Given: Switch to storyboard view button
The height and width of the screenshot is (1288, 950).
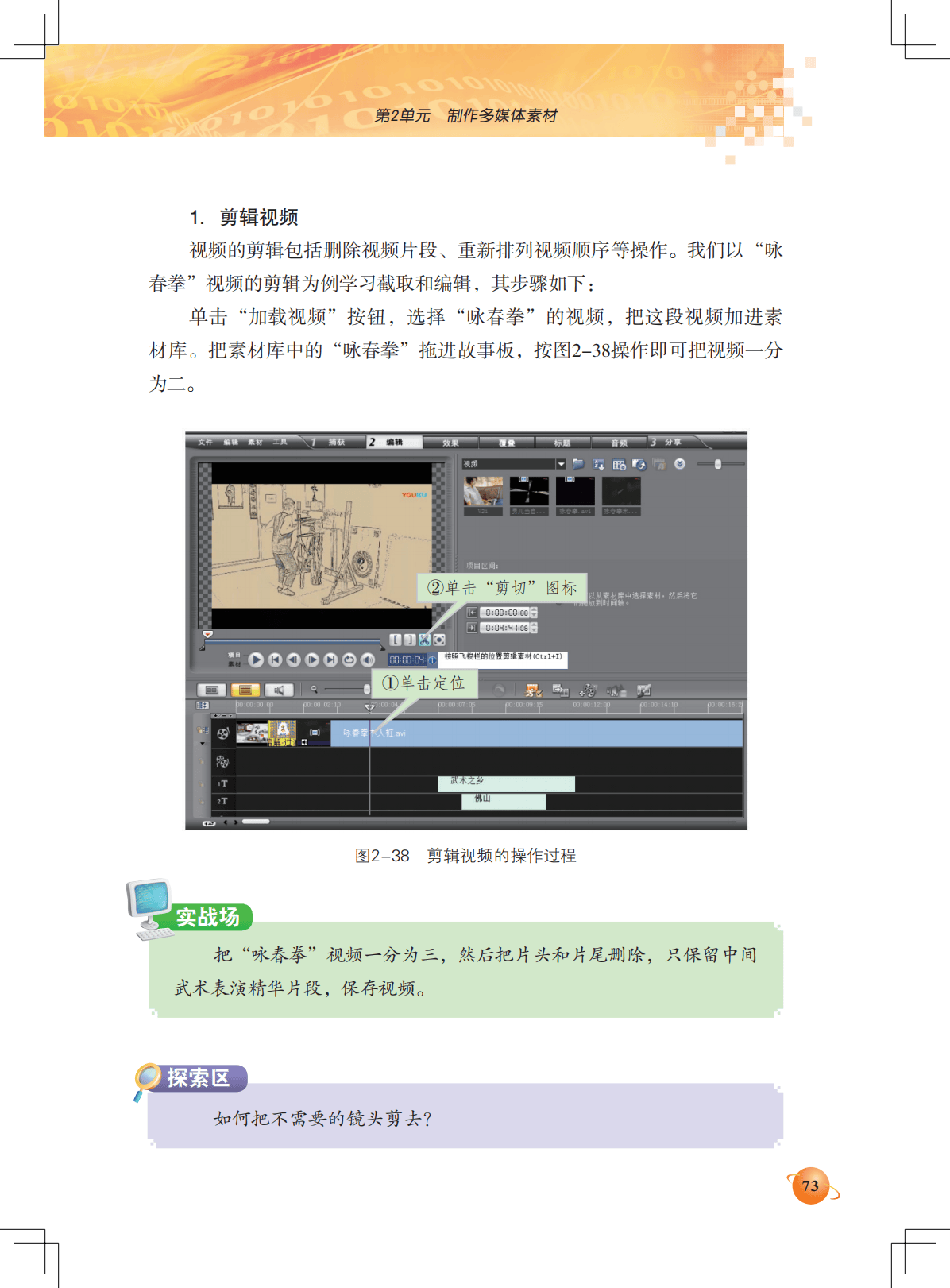Looking at the screenshot, I should pyautogui.click(x=211, y=690).
